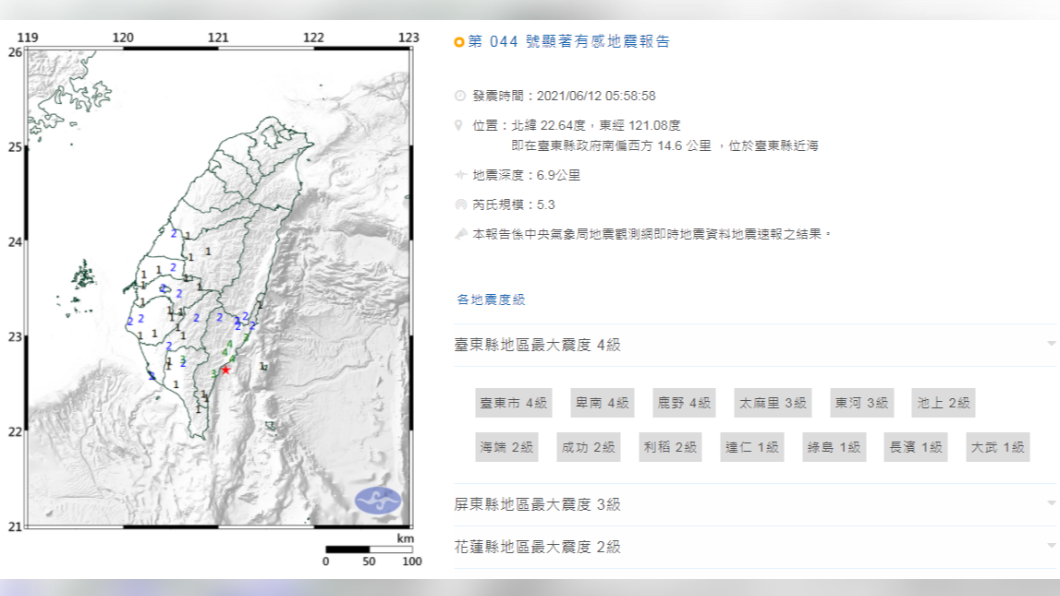This screenshot has width=1060, height=596.
Task: Click the 綠島 1級 tag
Action: tap(834, 447)
